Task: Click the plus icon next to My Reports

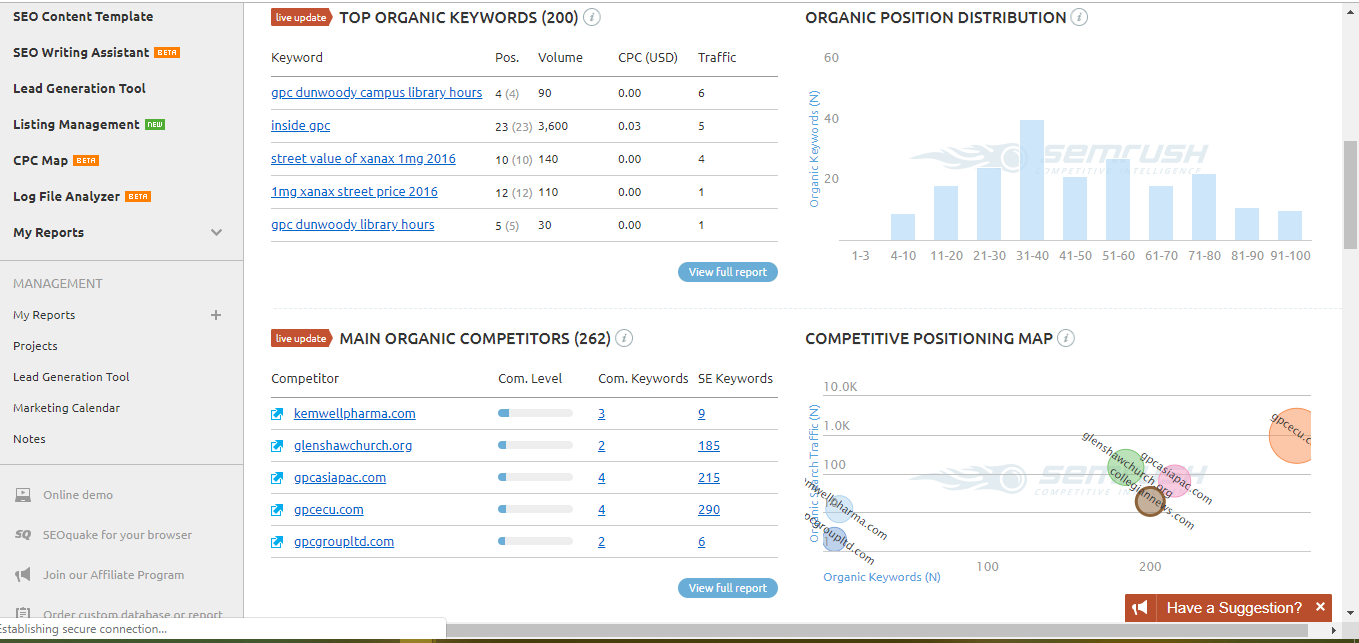Action: 215,315
